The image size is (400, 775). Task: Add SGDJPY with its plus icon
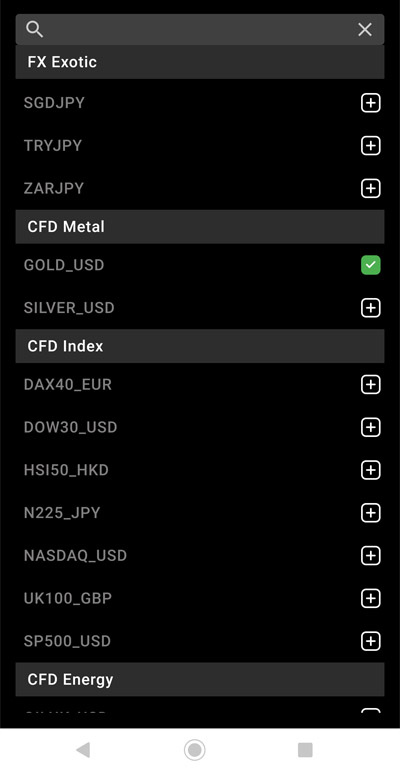point(370,103)
